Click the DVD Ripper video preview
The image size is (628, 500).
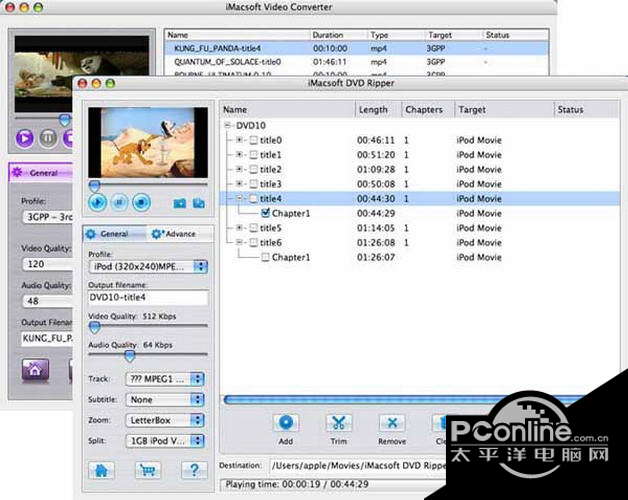click(x=148, y=142)
